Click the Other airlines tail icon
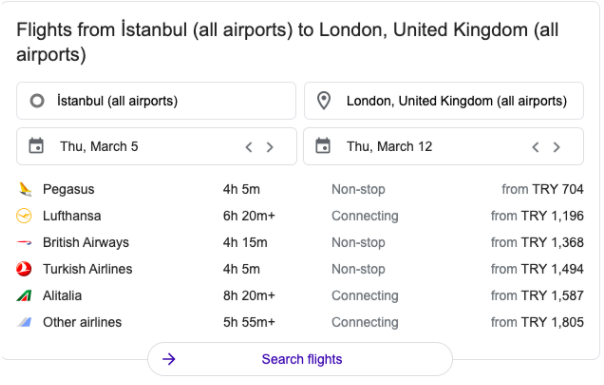This screenshot has width=604, height=385. [x=24, y=322]
